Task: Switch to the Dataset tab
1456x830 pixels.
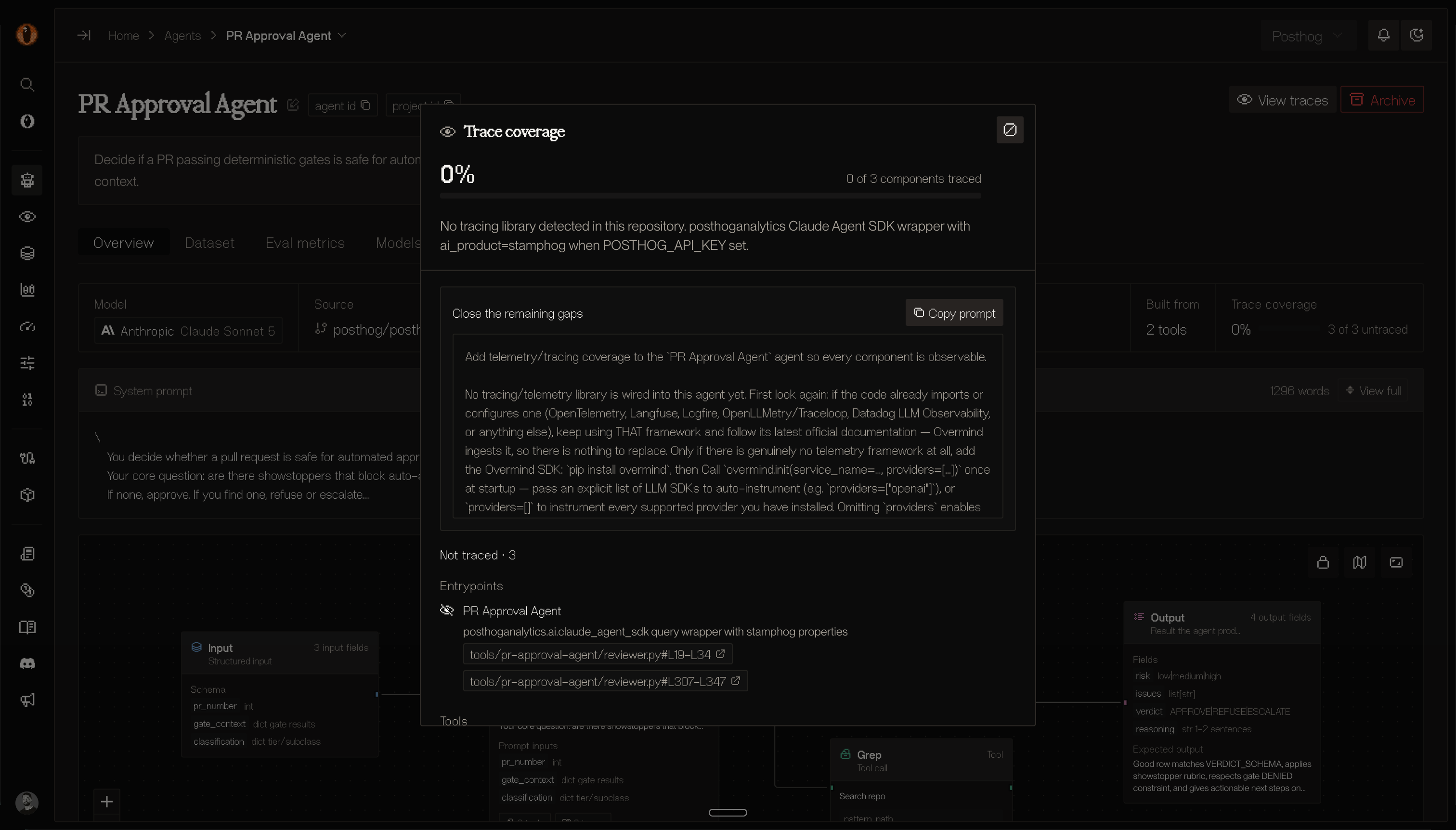Action: 209,243
